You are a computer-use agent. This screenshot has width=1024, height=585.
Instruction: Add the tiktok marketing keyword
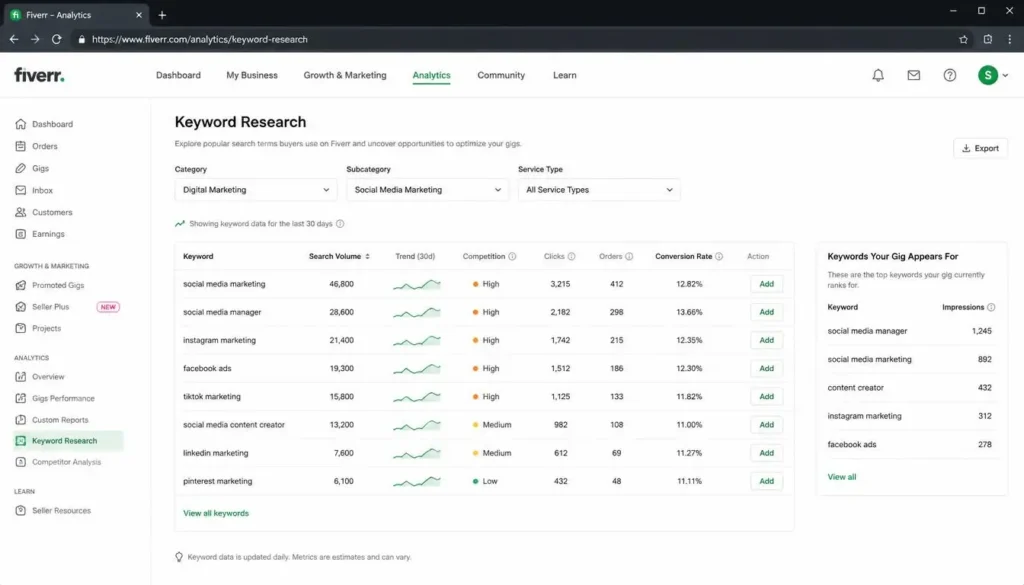(x=766, y=396)
